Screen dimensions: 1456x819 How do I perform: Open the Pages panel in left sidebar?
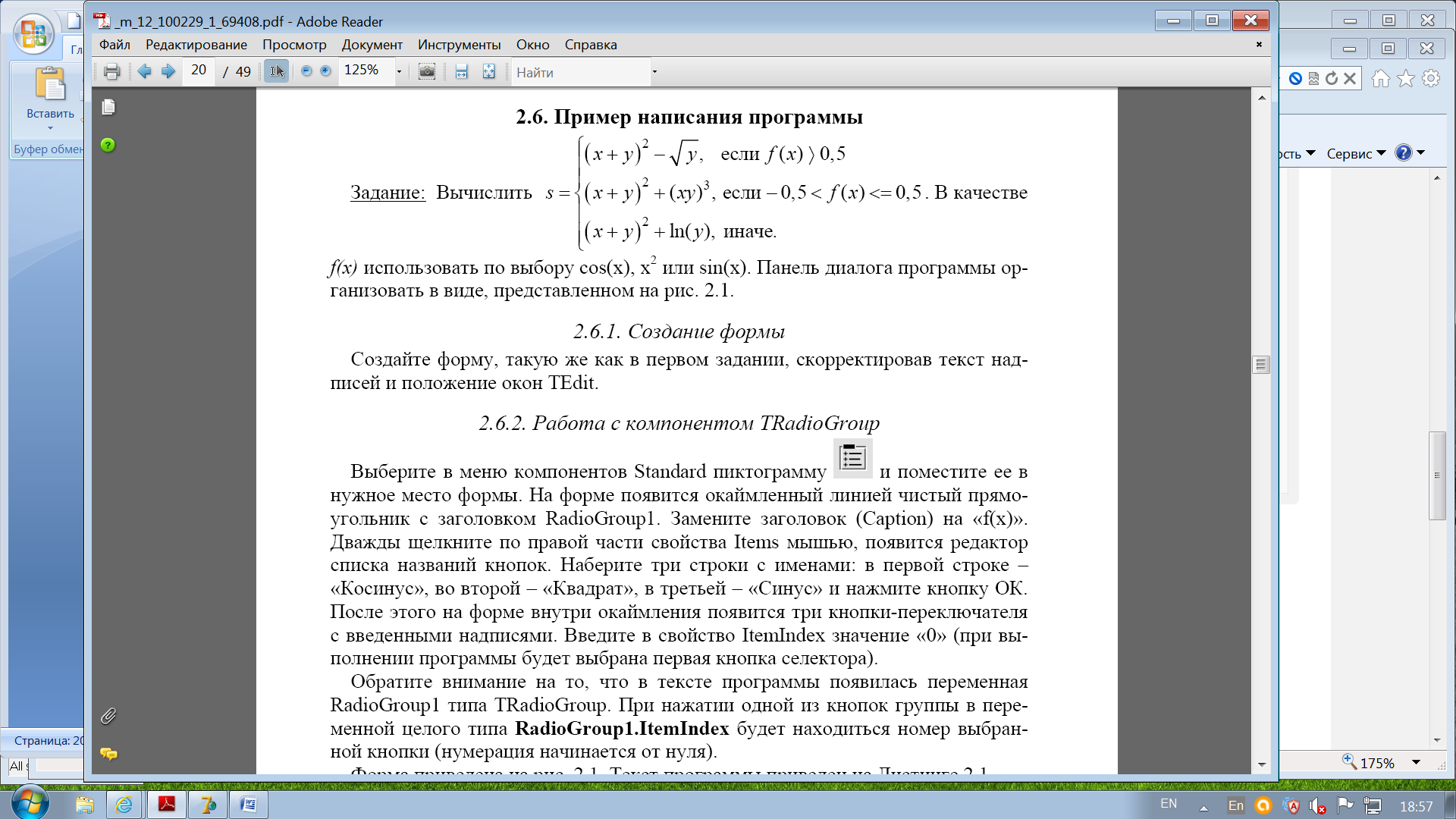point(108,107)
